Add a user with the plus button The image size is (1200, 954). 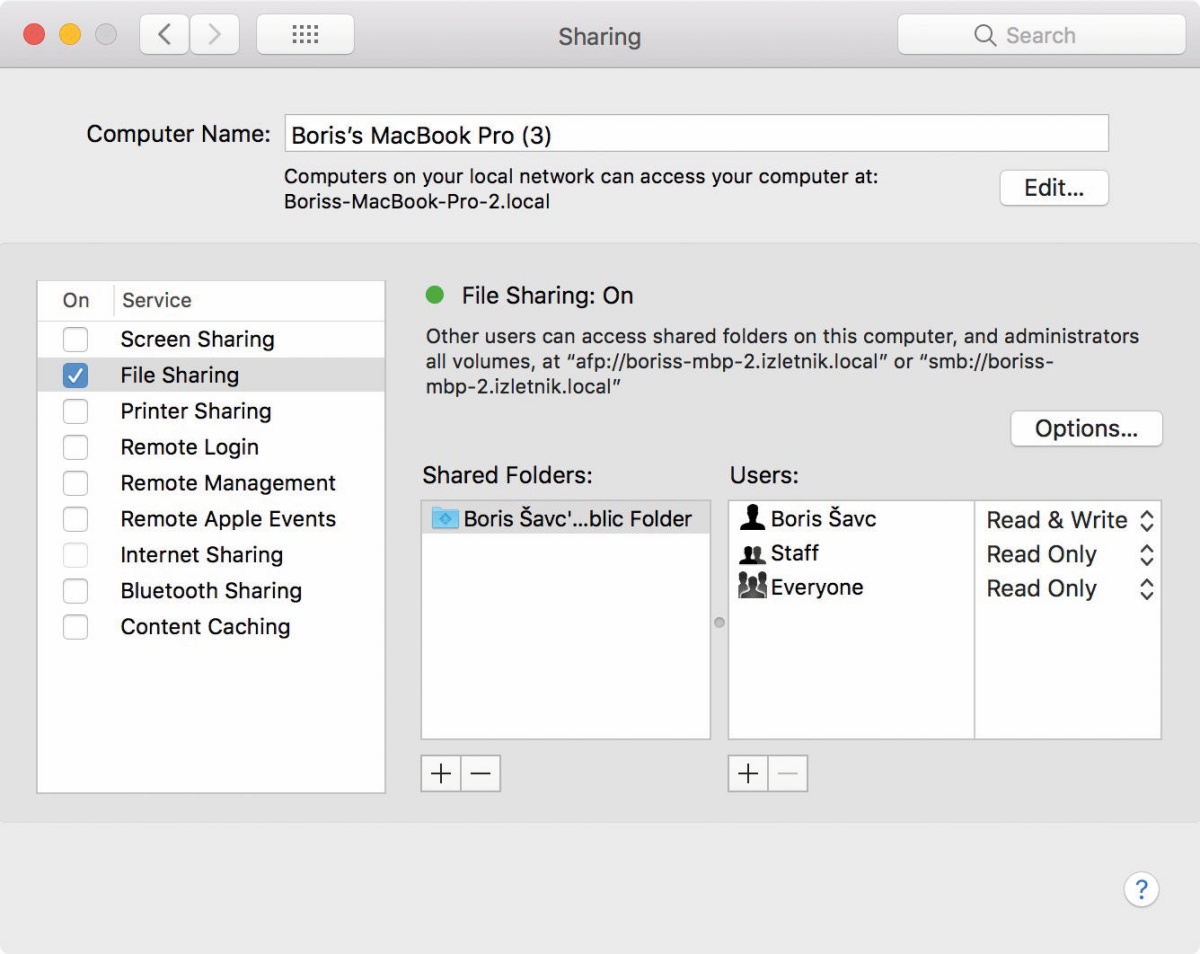tap(748, 773)
